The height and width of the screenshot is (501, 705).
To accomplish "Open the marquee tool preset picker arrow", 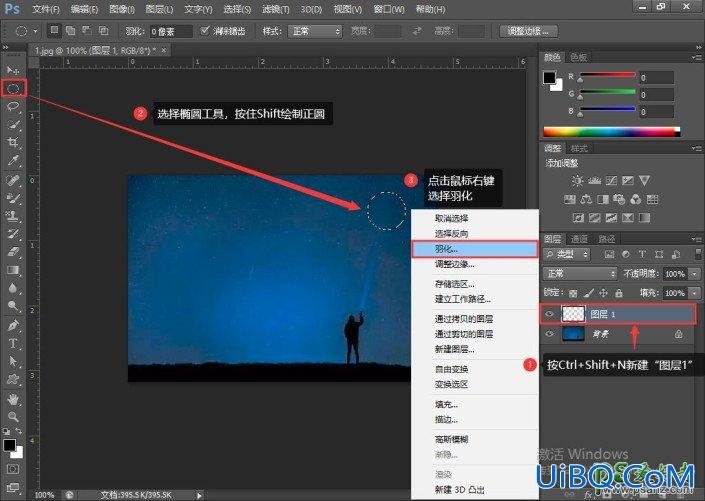I will point(35,31).
